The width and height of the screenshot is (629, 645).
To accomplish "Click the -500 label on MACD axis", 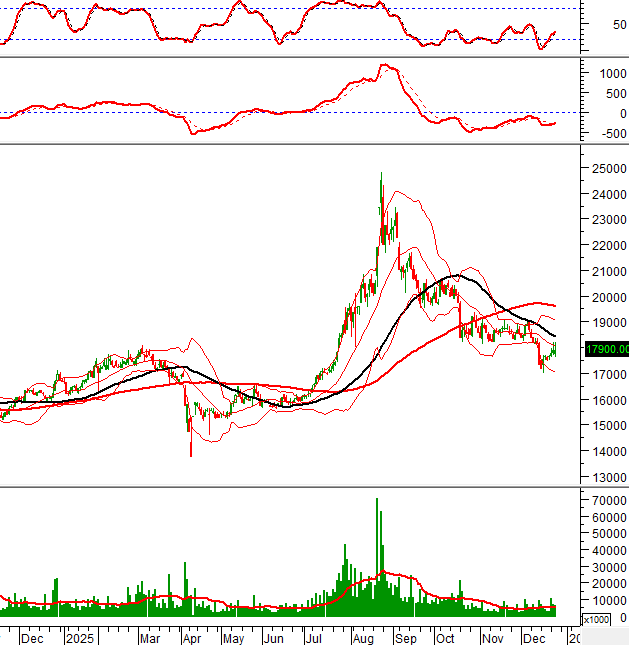I will pyautogui.click(x=606, y=132).
